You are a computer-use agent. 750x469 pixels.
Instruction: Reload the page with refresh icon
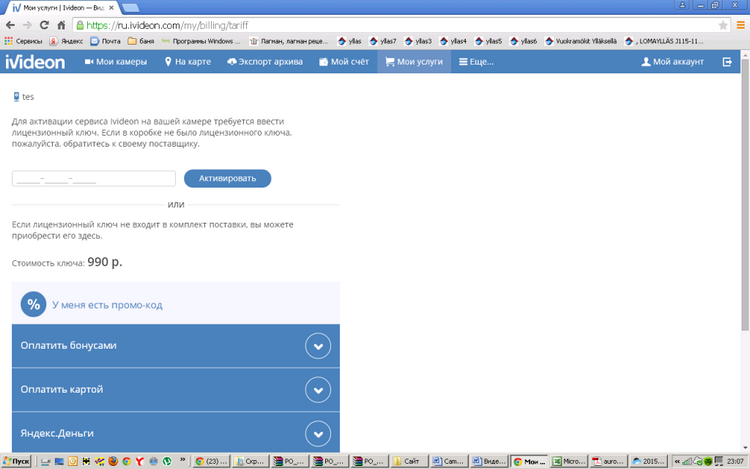click(44, 25)
